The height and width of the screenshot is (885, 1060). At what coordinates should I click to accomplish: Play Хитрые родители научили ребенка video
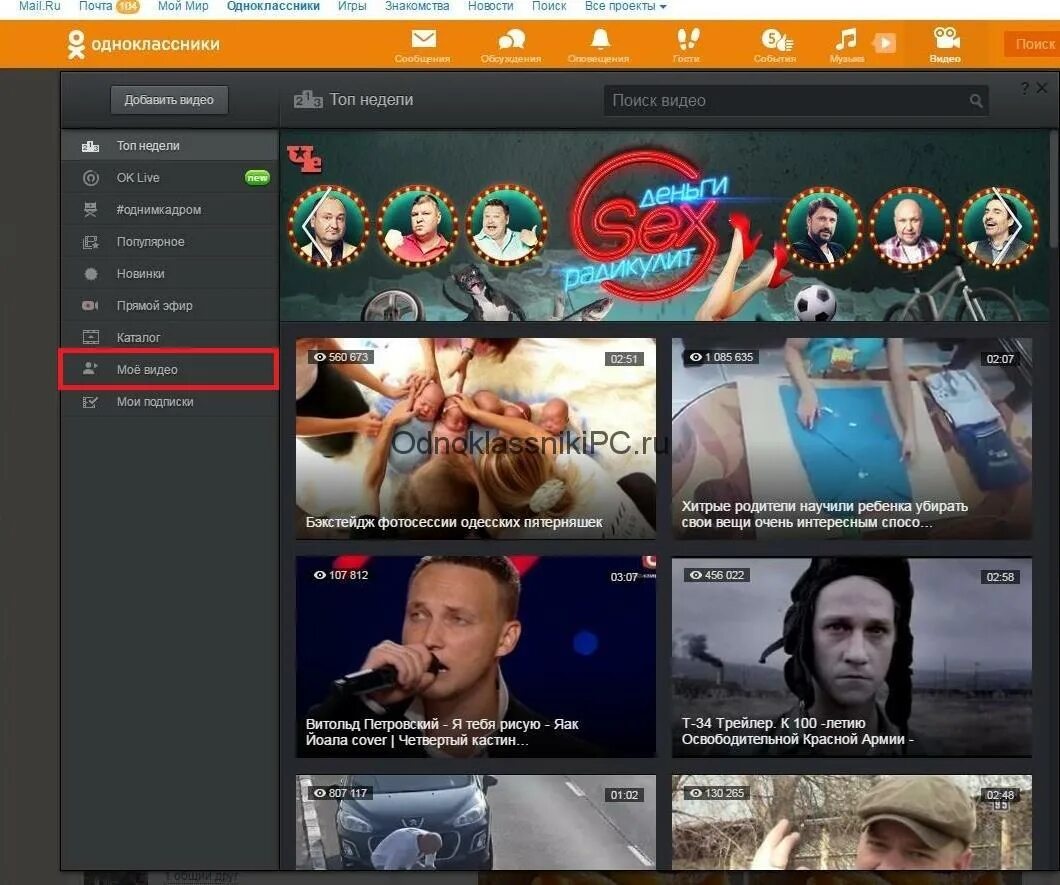(851, 438)
